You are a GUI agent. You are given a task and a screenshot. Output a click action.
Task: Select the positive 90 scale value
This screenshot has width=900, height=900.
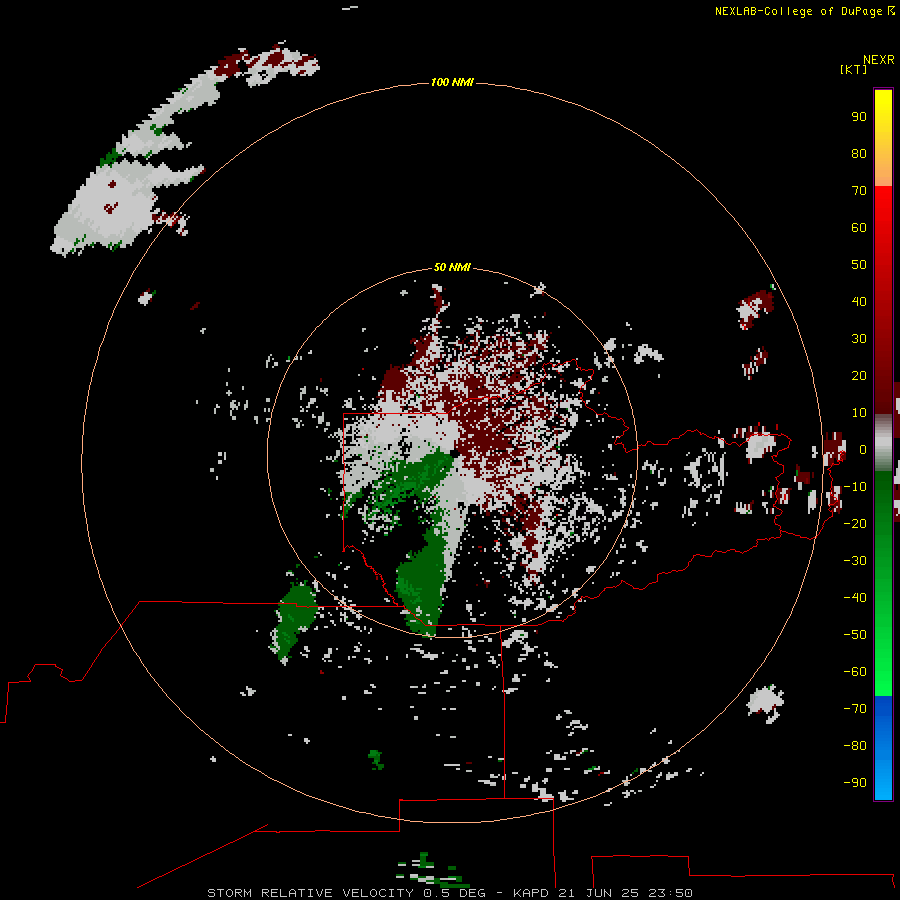click(x=859, y=117)
